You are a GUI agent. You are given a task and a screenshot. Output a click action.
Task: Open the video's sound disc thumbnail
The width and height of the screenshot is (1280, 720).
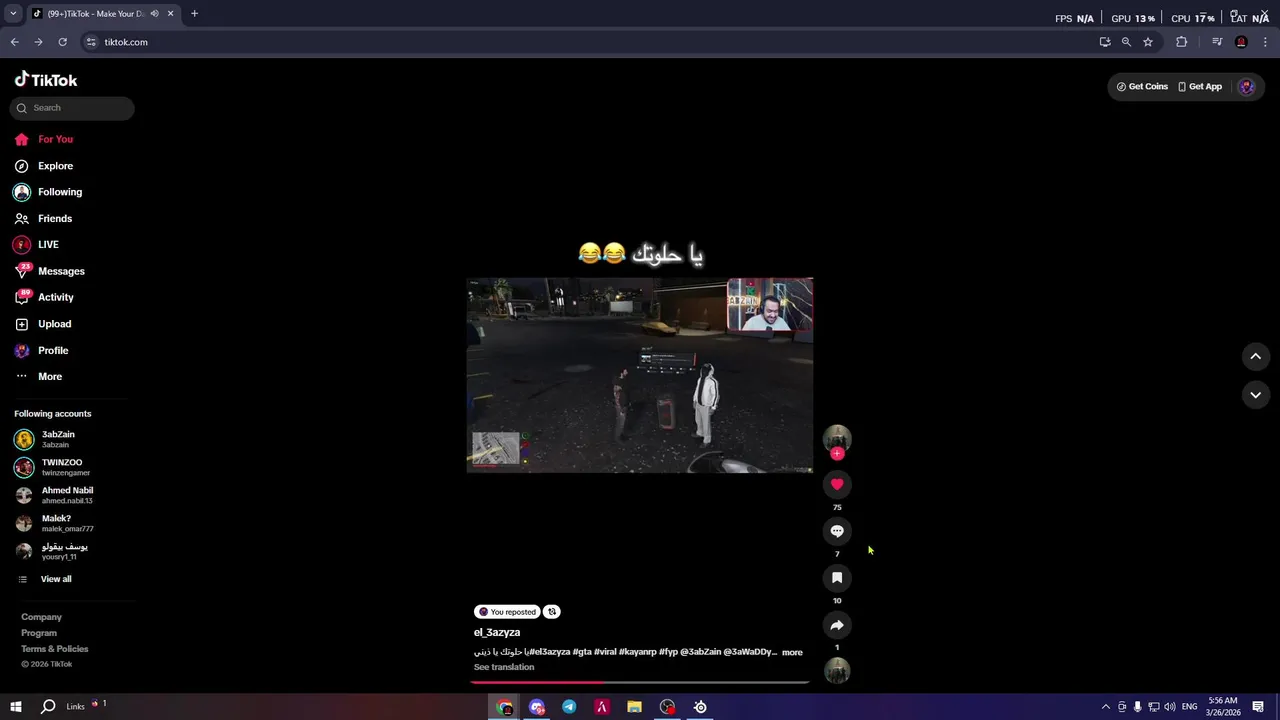point(837,671)
